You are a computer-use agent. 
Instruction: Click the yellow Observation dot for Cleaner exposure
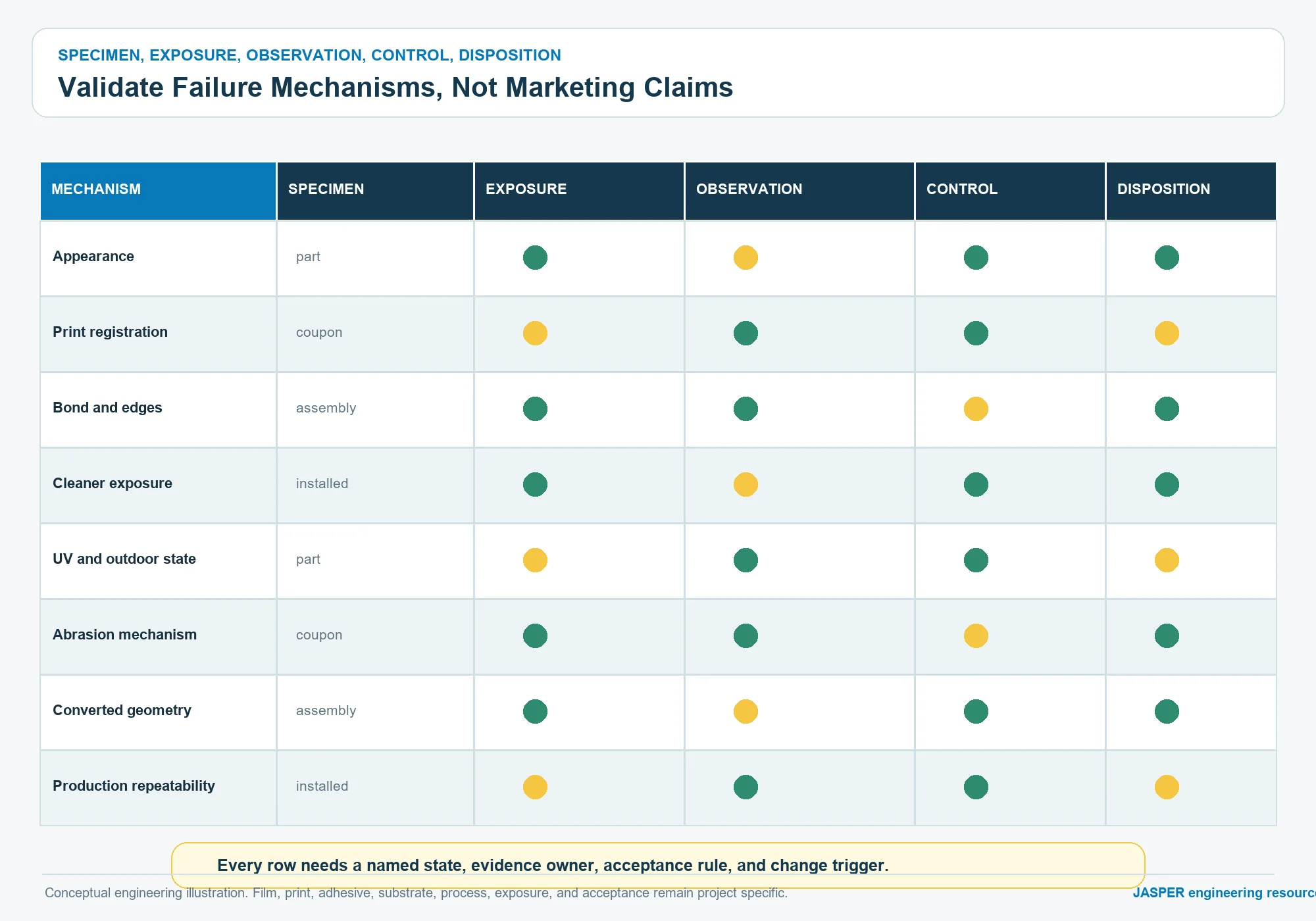746,484
